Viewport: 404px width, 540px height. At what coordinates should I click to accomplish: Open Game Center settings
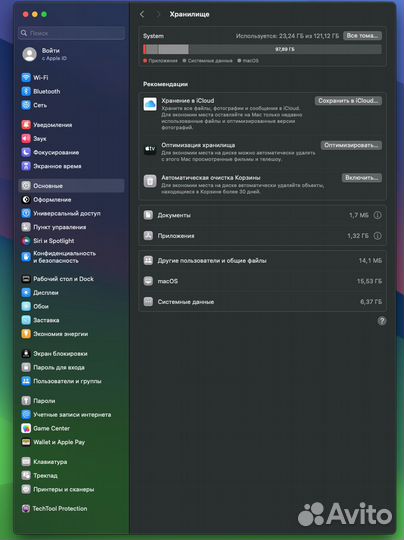(71, 428)
